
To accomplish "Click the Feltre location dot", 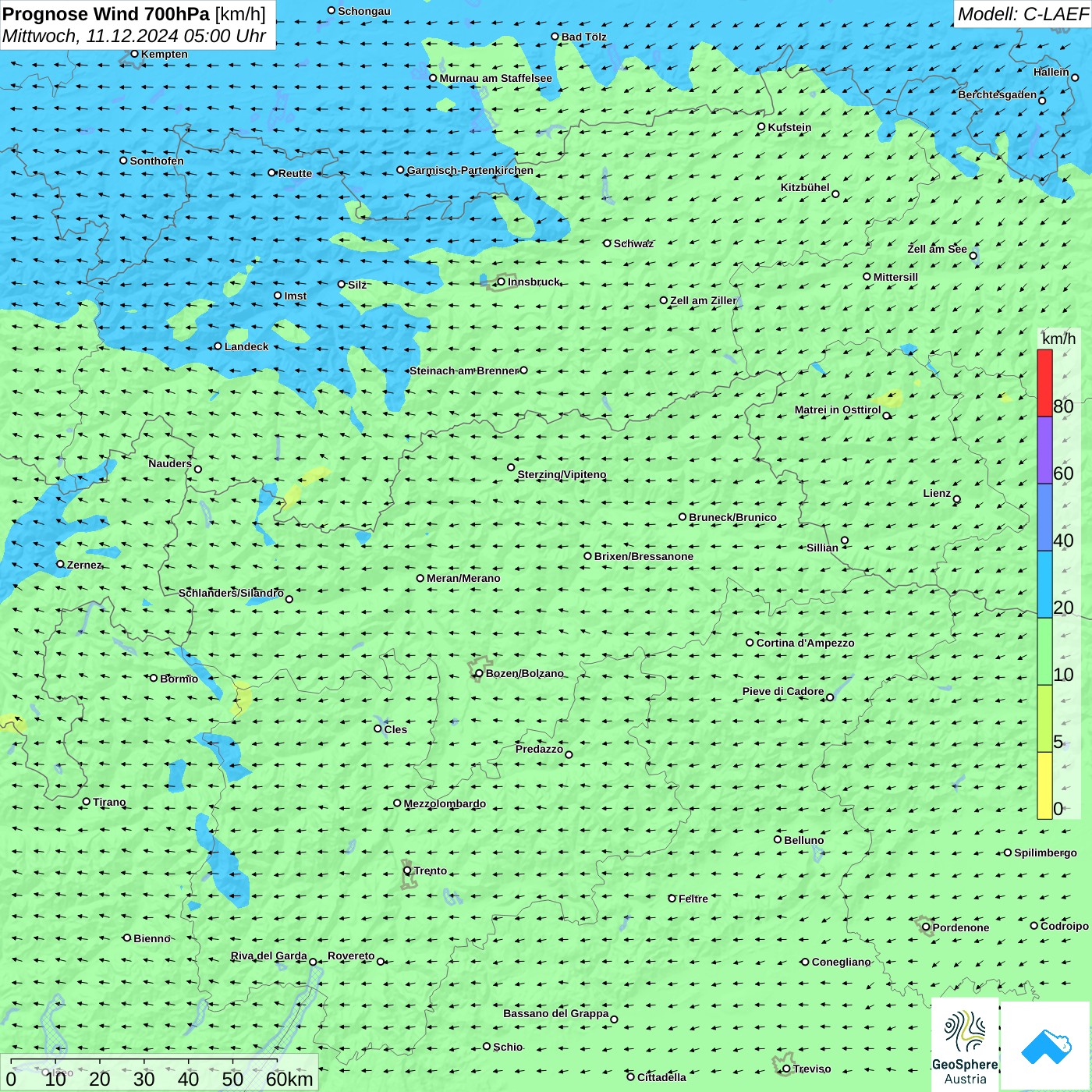I will 672,898.
